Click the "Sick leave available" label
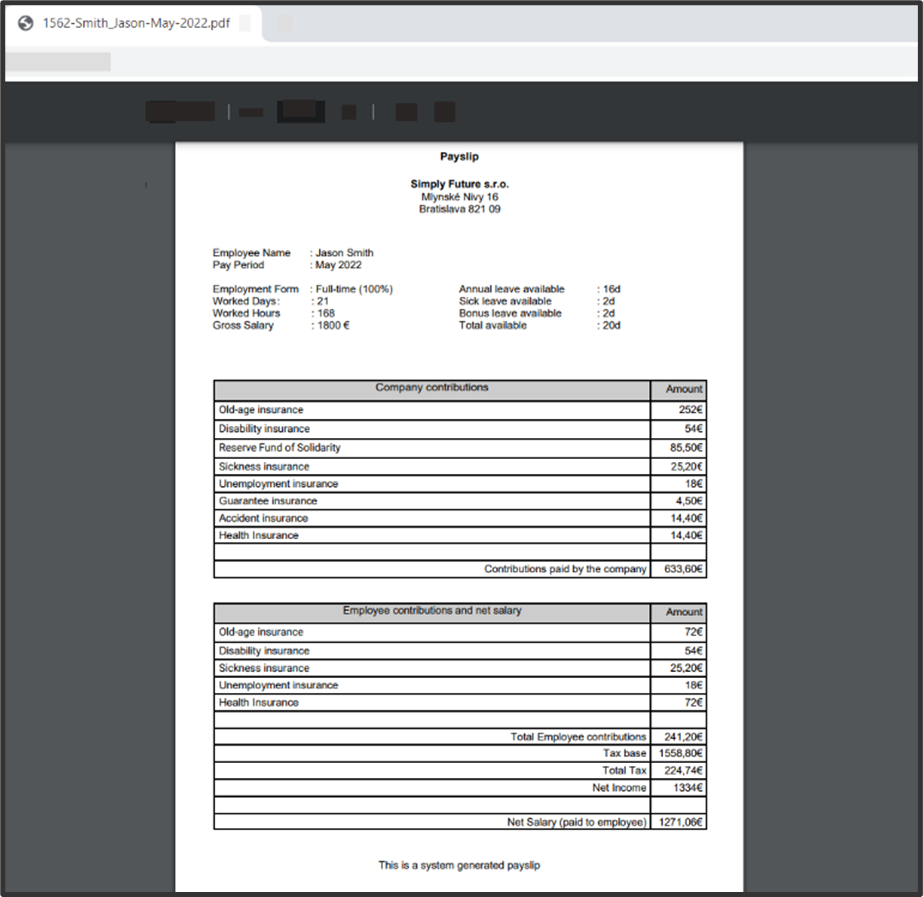The height and width of the screenshot is (897, 923). point(505,301)
